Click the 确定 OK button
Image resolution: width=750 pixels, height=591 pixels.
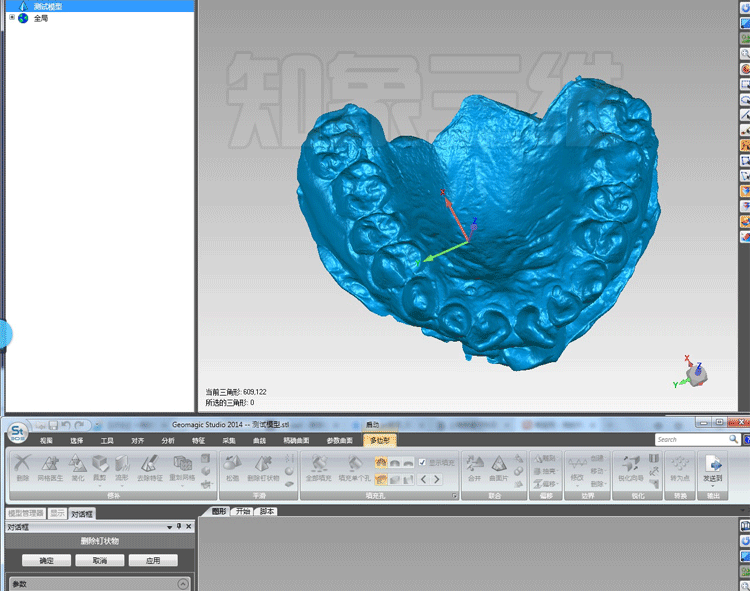(46, 560)
